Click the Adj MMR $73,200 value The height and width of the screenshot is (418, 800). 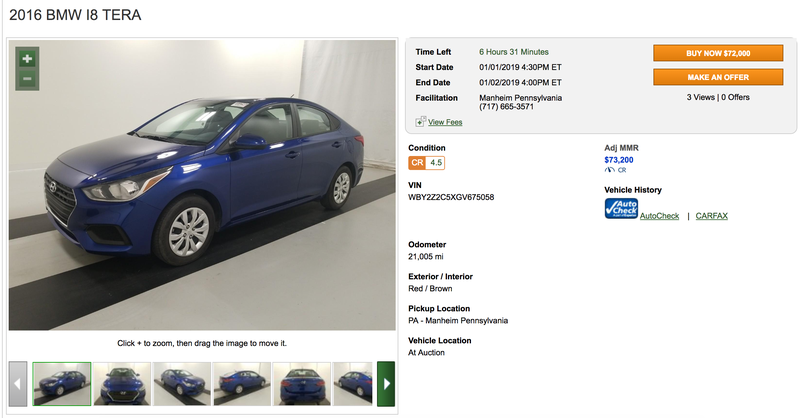pyautogui.click(x=618, y=160)
